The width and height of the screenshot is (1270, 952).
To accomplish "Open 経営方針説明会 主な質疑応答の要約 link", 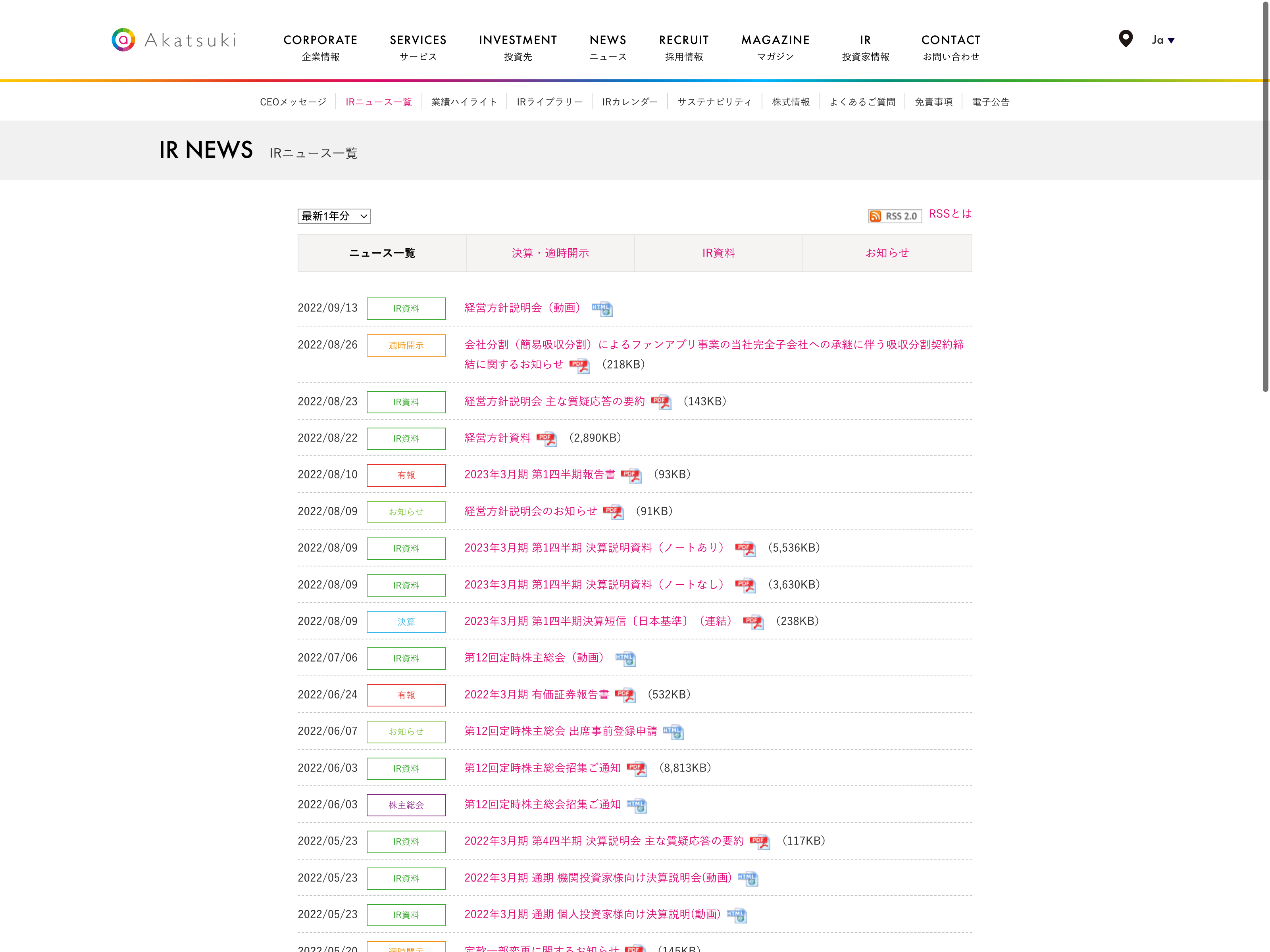I will coord(554,402).
